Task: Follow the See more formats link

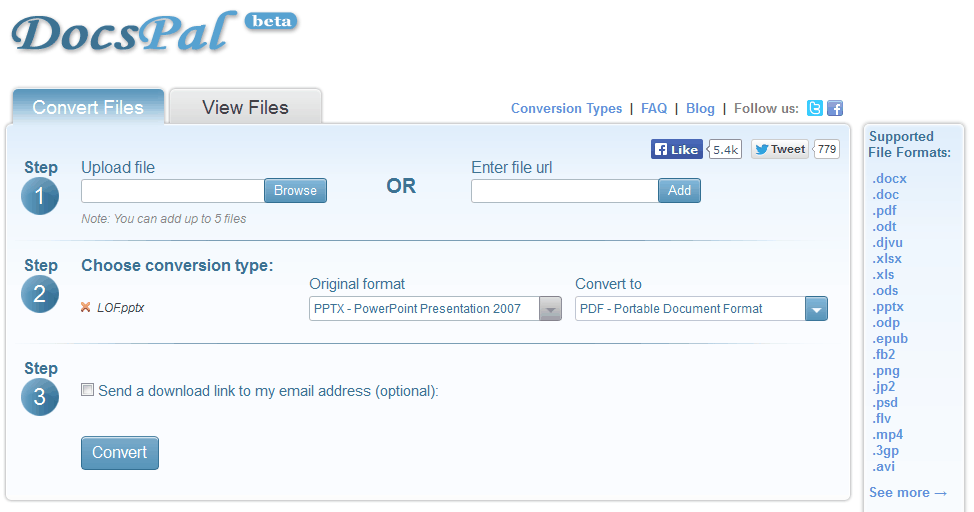Action: pos(908,492)
